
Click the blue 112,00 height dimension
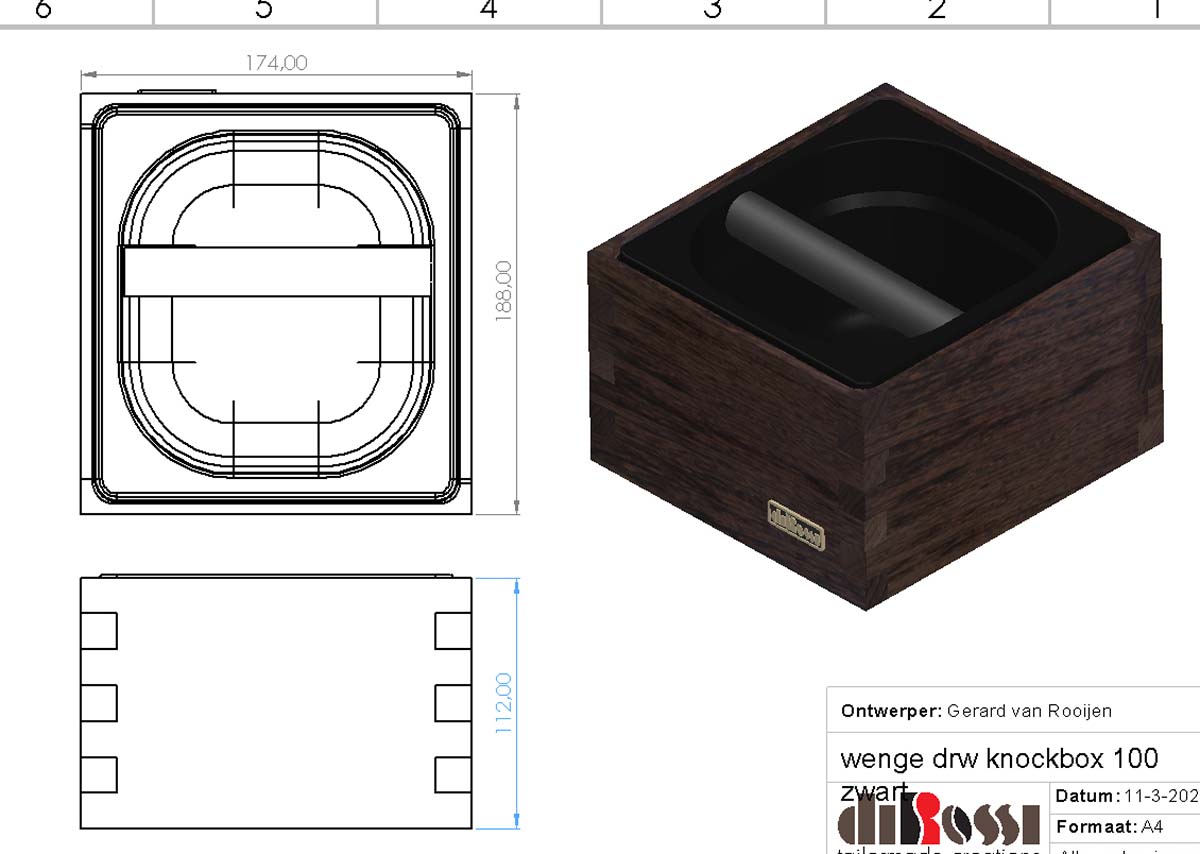click(503, 703)
